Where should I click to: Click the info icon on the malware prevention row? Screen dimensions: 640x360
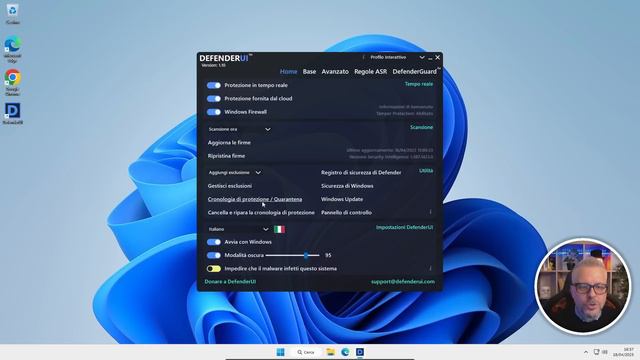(430, 268)
